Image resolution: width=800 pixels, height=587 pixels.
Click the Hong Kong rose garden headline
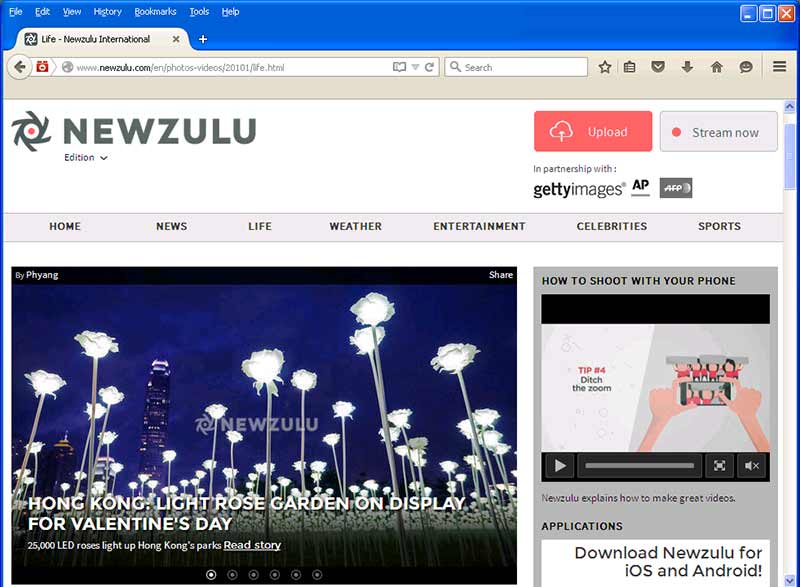click(246, 513)
